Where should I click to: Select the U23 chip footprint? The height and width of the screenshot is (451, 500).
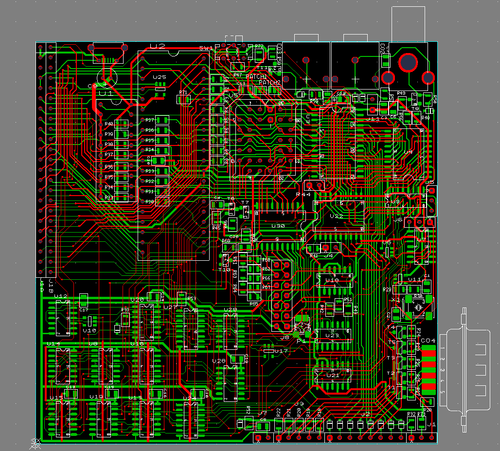coord(333,335)
